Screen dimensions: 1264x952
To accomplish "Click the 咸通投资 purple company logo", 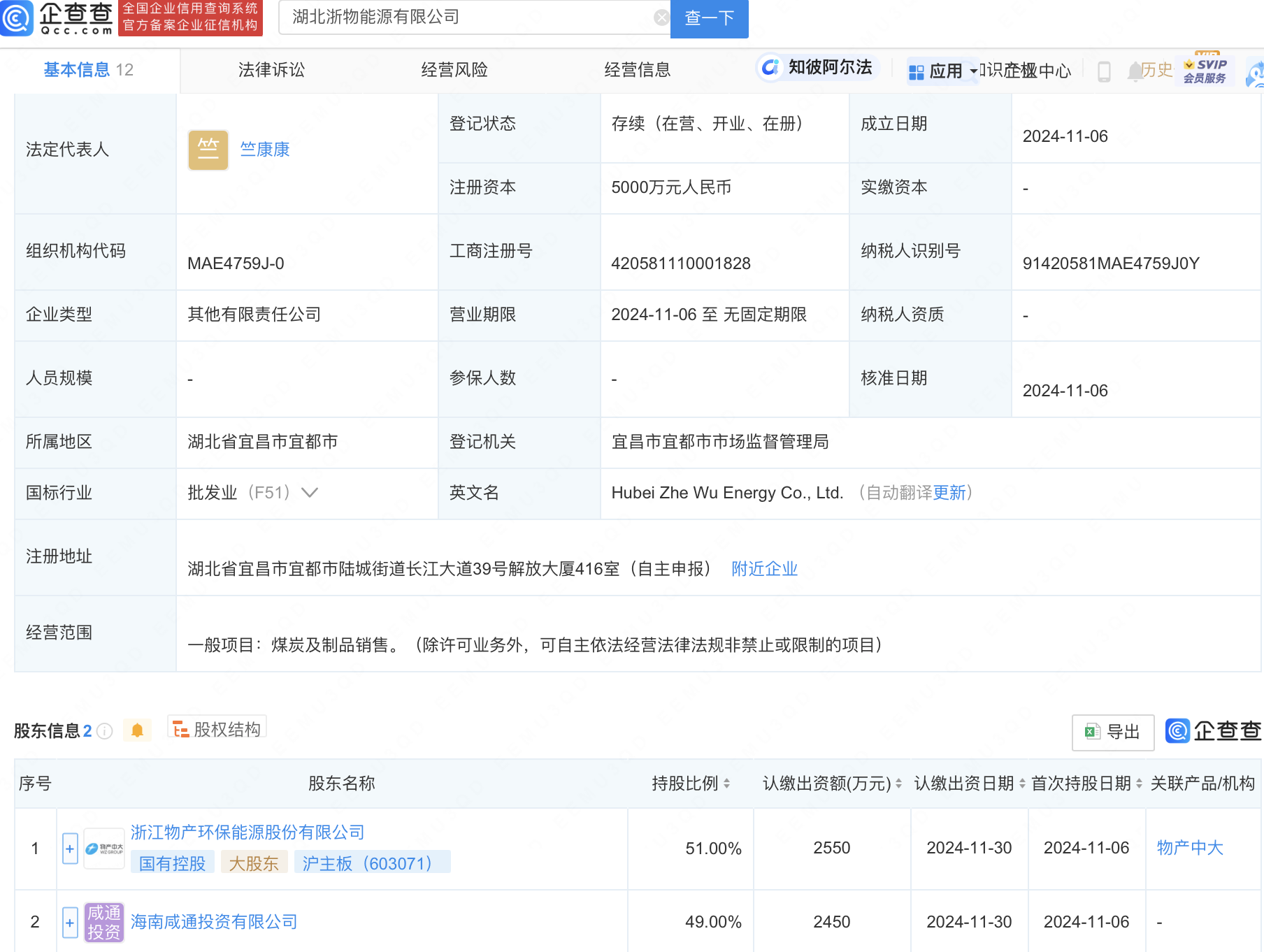I will click(103, 922).
